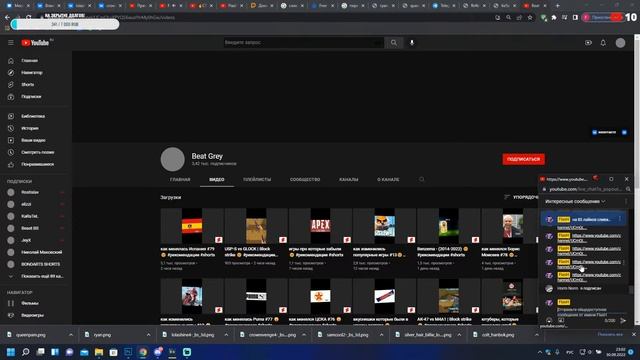
Task: Click the red ПОДПИСАТЬСЯ subscribe button
Action: 524,159
